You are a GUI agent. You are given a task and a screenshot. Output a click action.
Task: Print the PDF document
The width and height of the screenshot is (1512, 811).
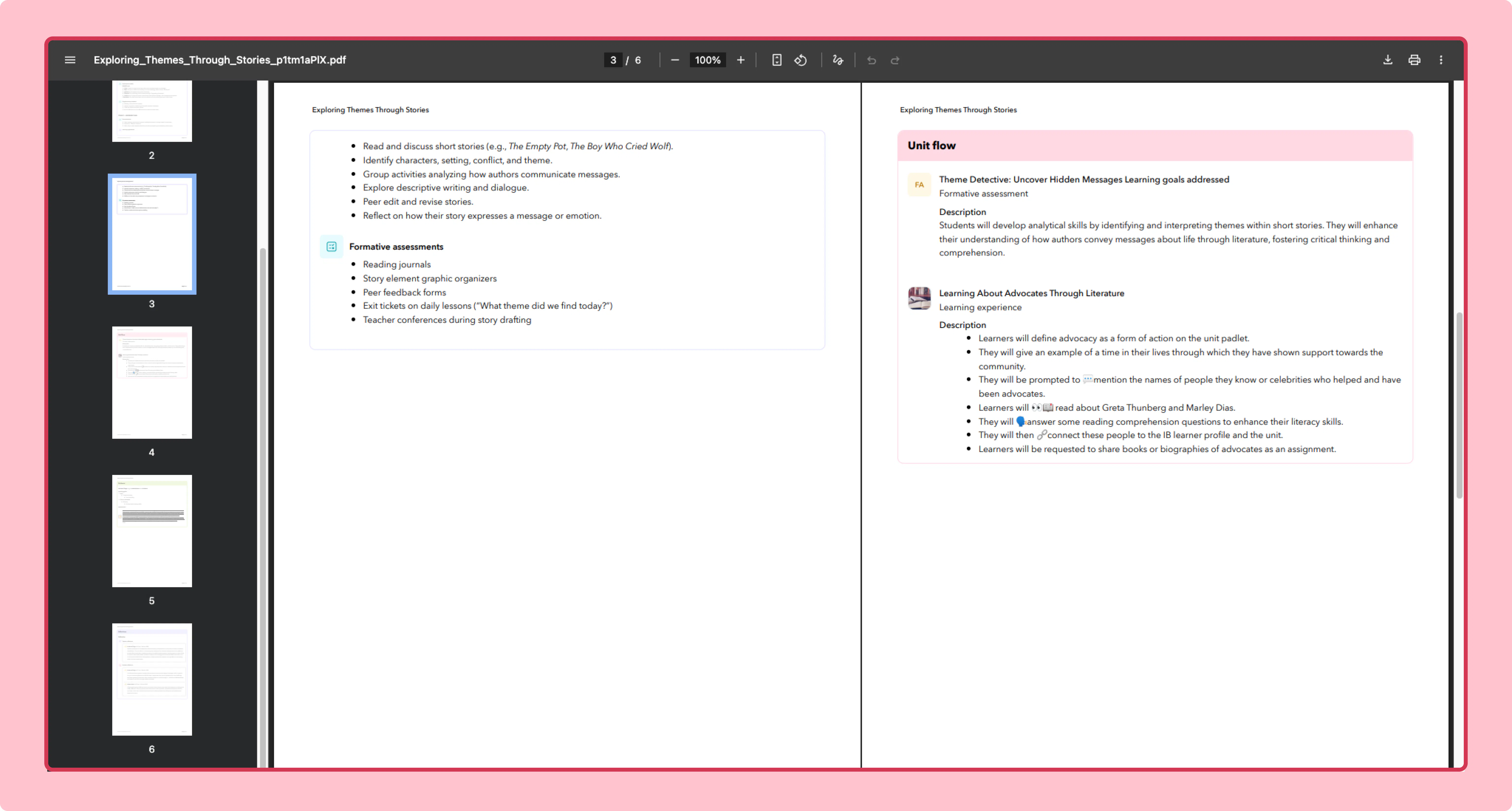coord(1415,60)
